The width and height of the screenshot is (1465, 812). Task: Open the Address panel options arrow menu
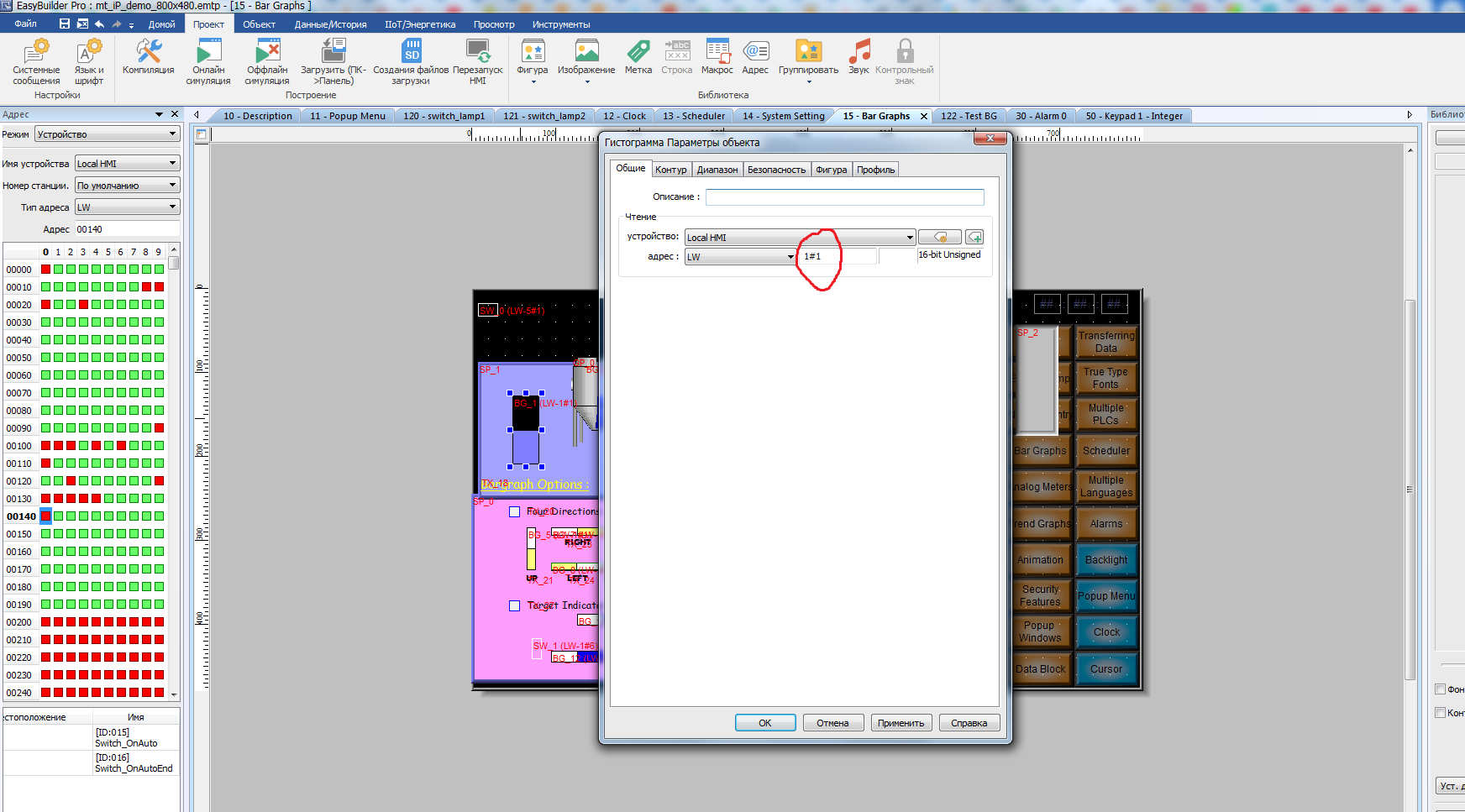tap(159, 114)
